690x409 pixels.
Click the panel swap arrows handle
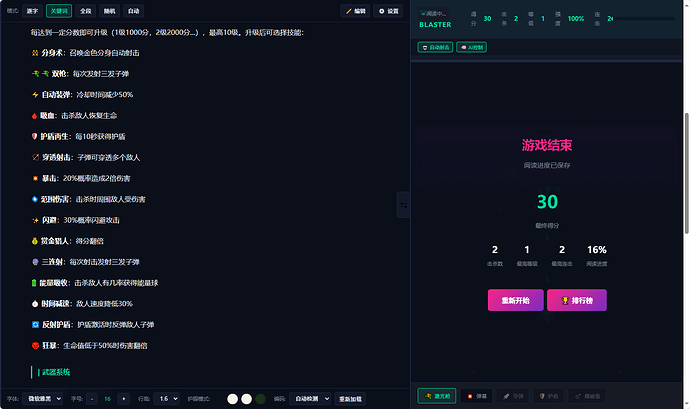(x=404, y=205)
